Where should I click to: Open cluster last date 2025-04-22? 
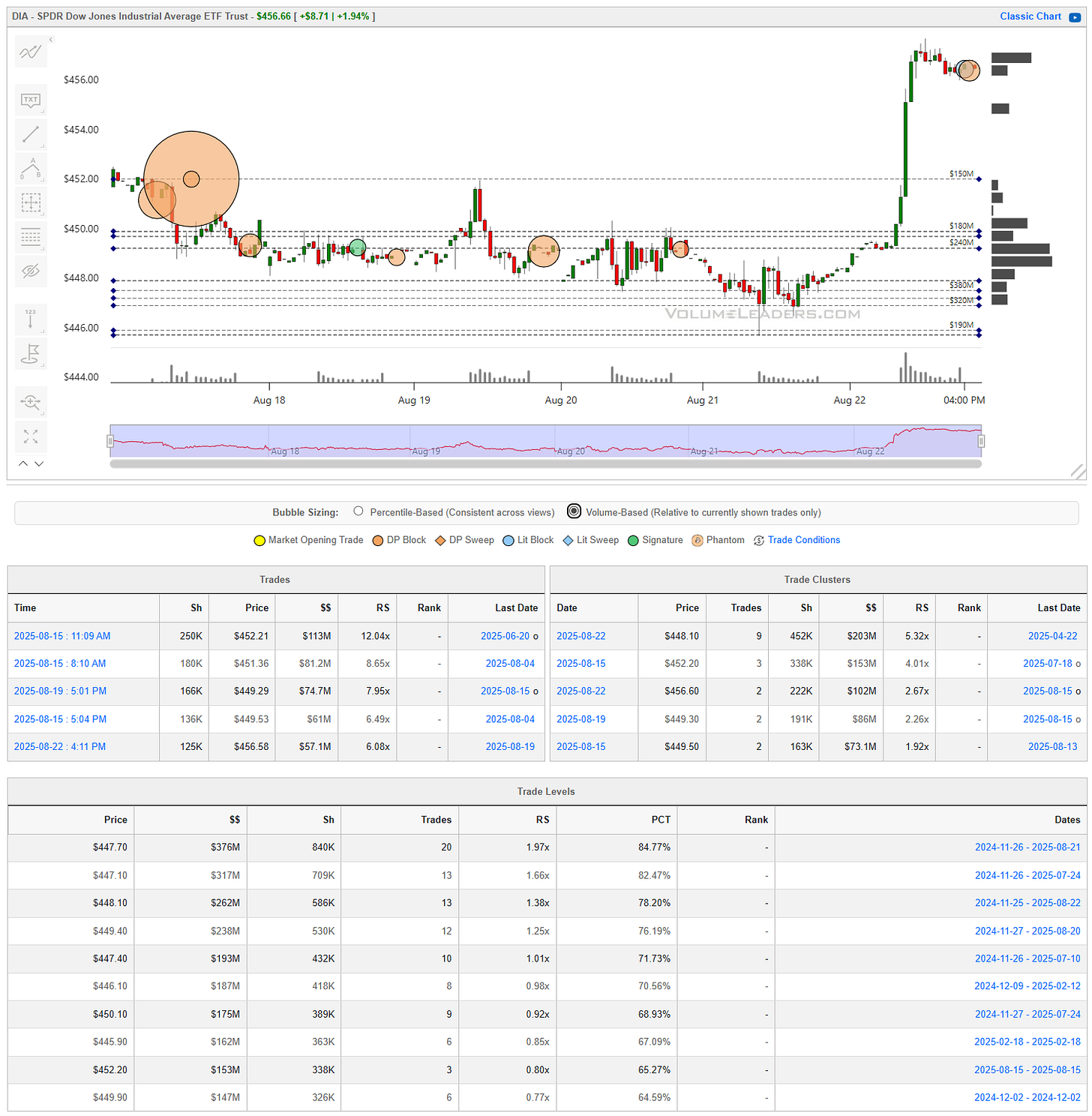coord(1052,636)
